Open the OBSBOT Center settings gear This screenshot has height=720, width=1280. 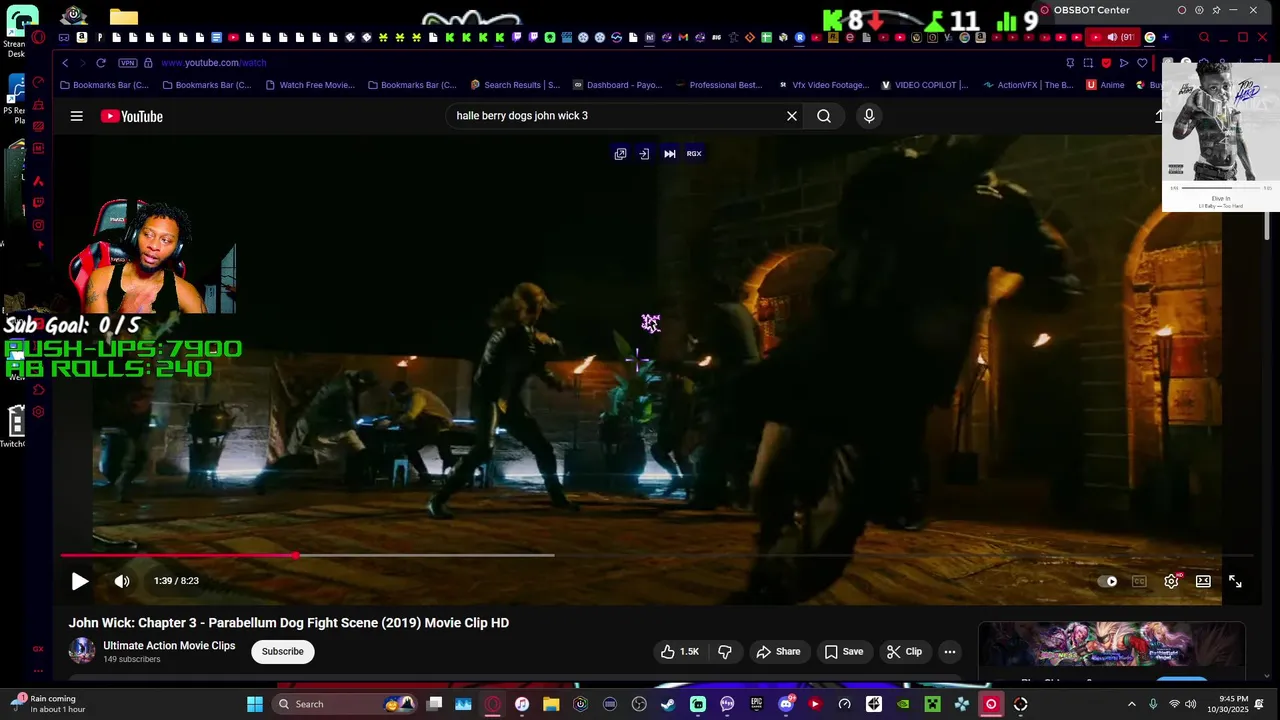[1199, 10]
